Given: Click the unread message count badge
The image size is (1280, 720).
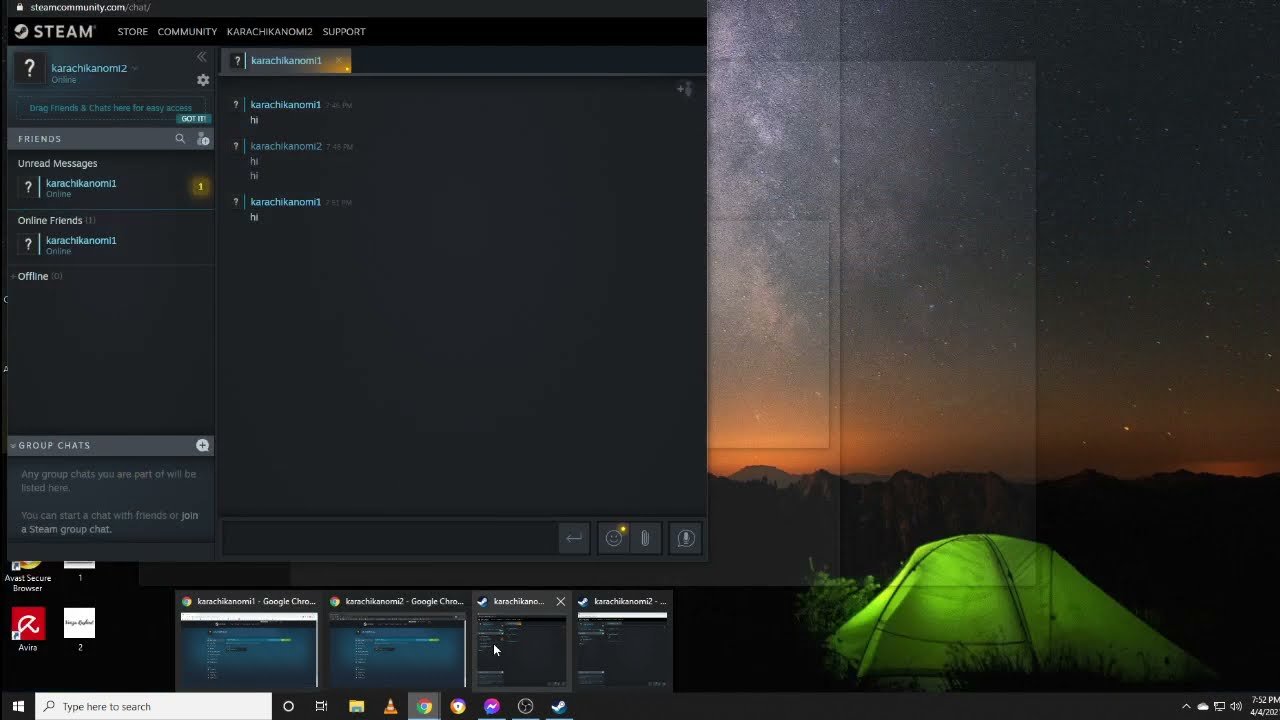Looking at the screenshot, I should pyautogui.click(x=200, y=186).
